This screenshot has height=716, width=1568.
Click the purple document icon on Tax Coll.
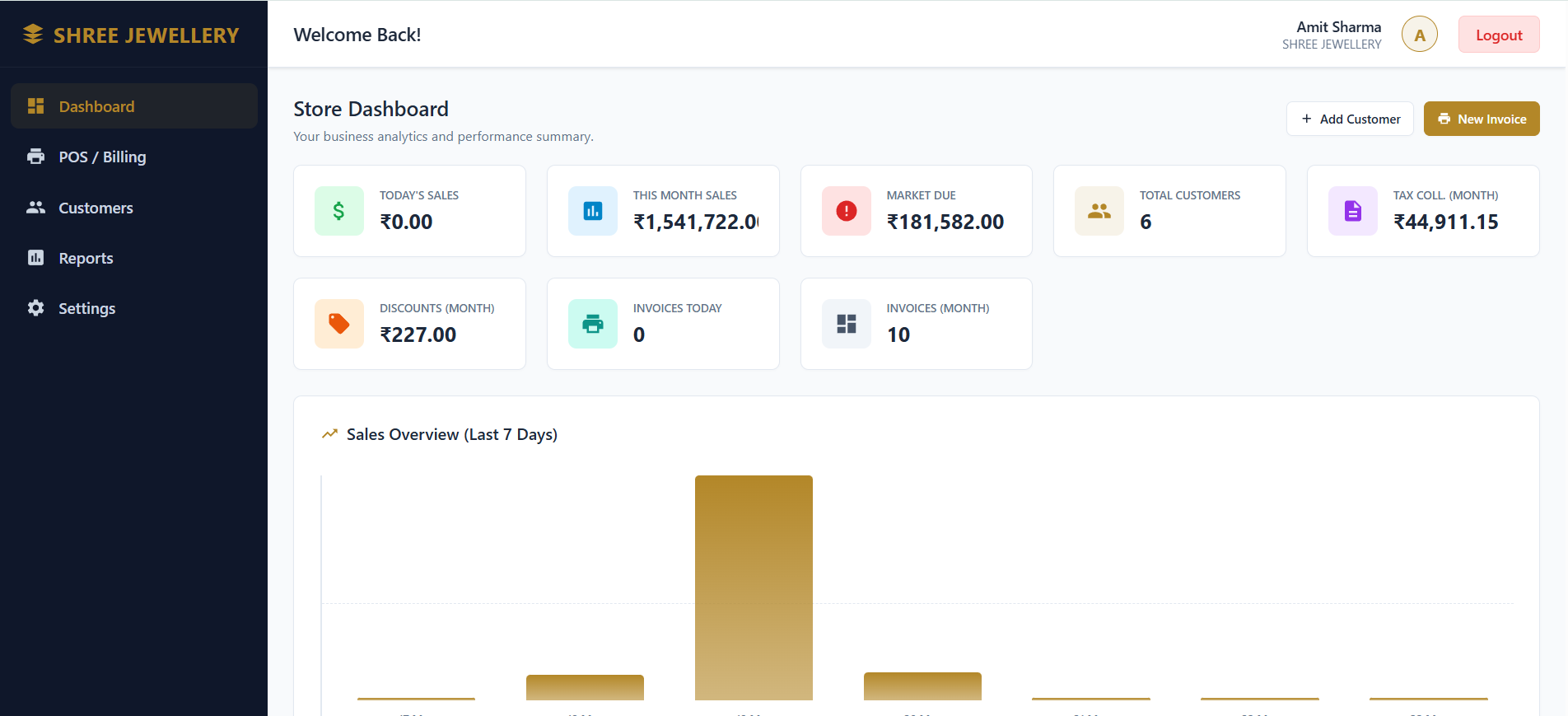click(x=1353, y=211)
